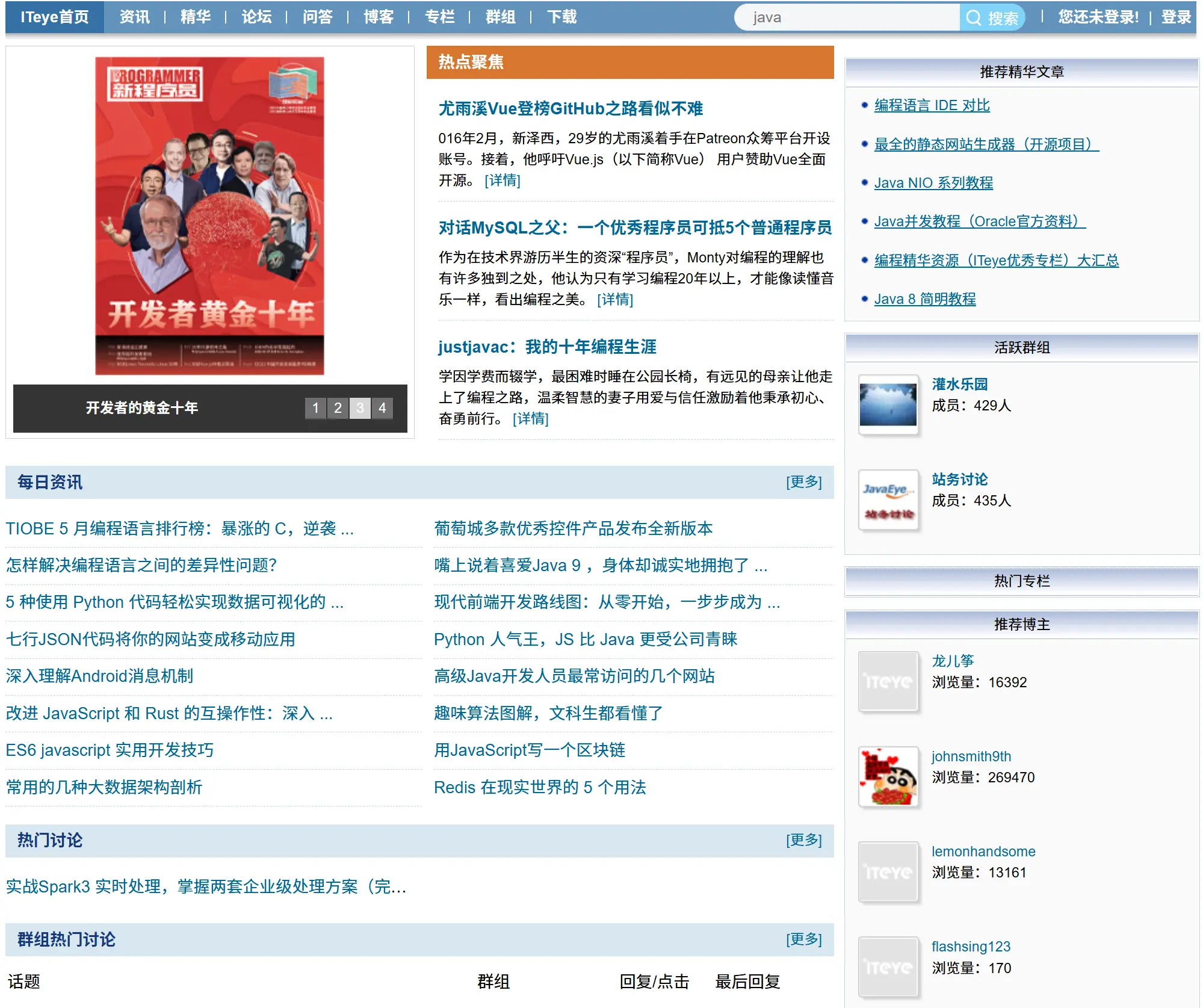The height and width of the screenshot is (1008, 1203).
Task: Click lemonhandsome avatar placeholder
Action: 888,871
